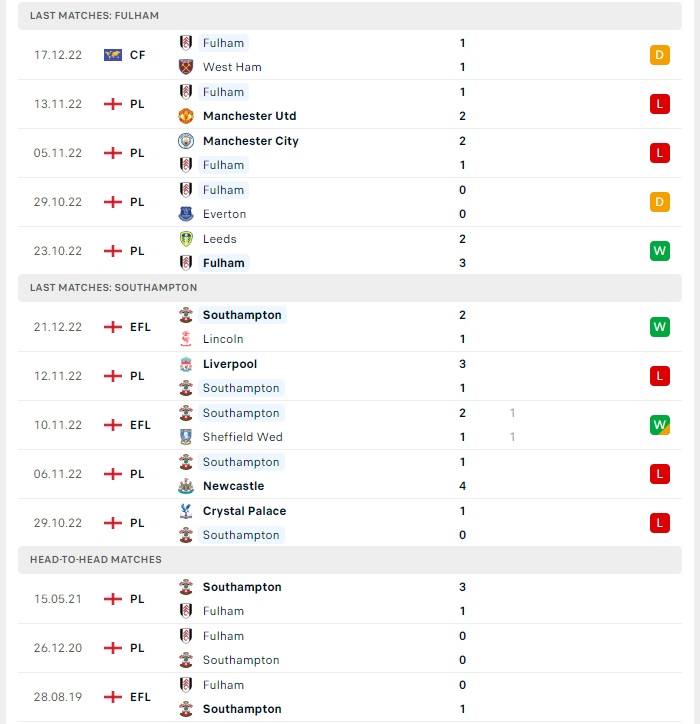Click the loss badge for the Manchester Utd match

point(659,104)
